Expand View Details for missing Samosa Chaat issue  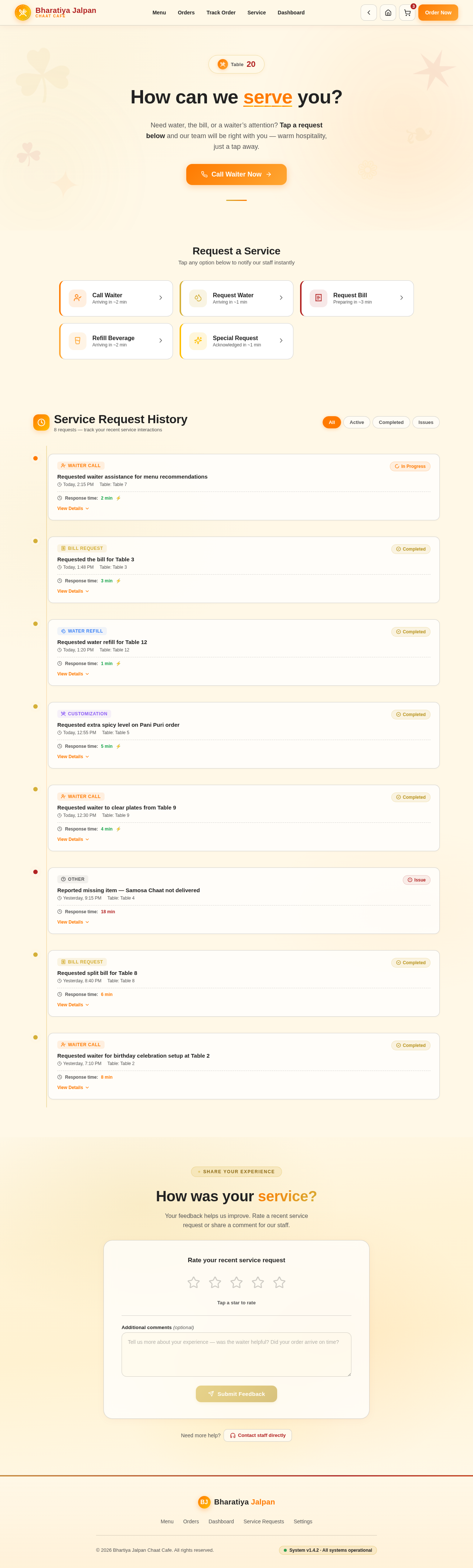pyautogui.click(x=73, y=922)
